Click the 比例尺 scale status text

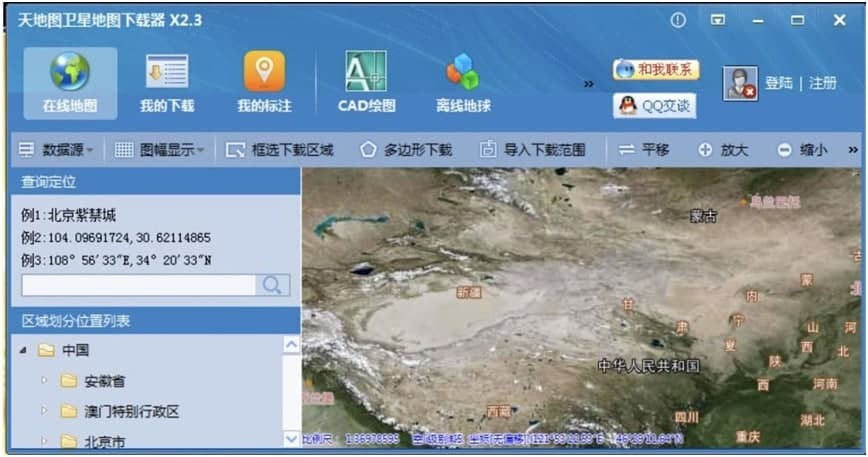[318, 439]
